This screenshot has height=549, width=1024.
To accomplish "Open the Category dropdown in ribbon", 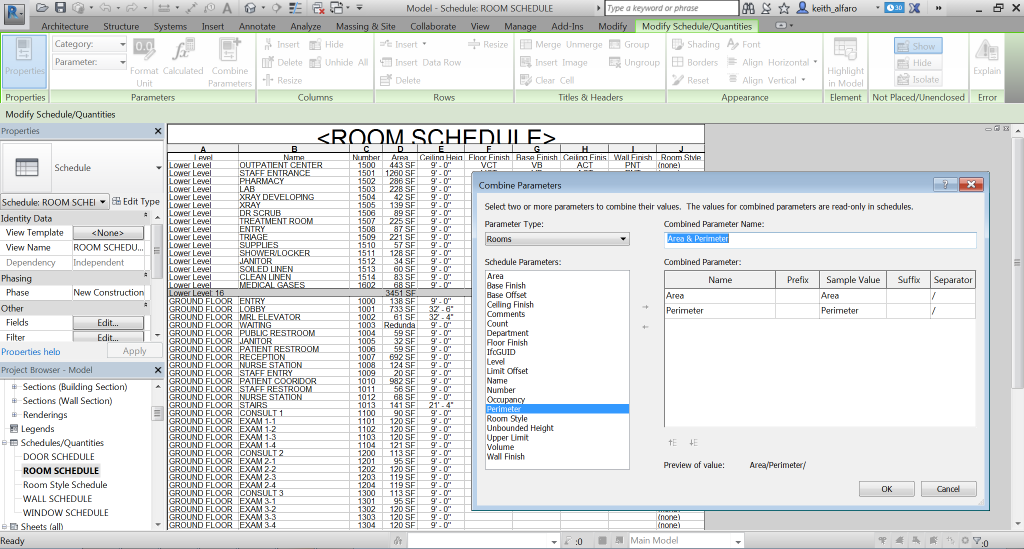I will pyautogui.click(x=90, y=44).
